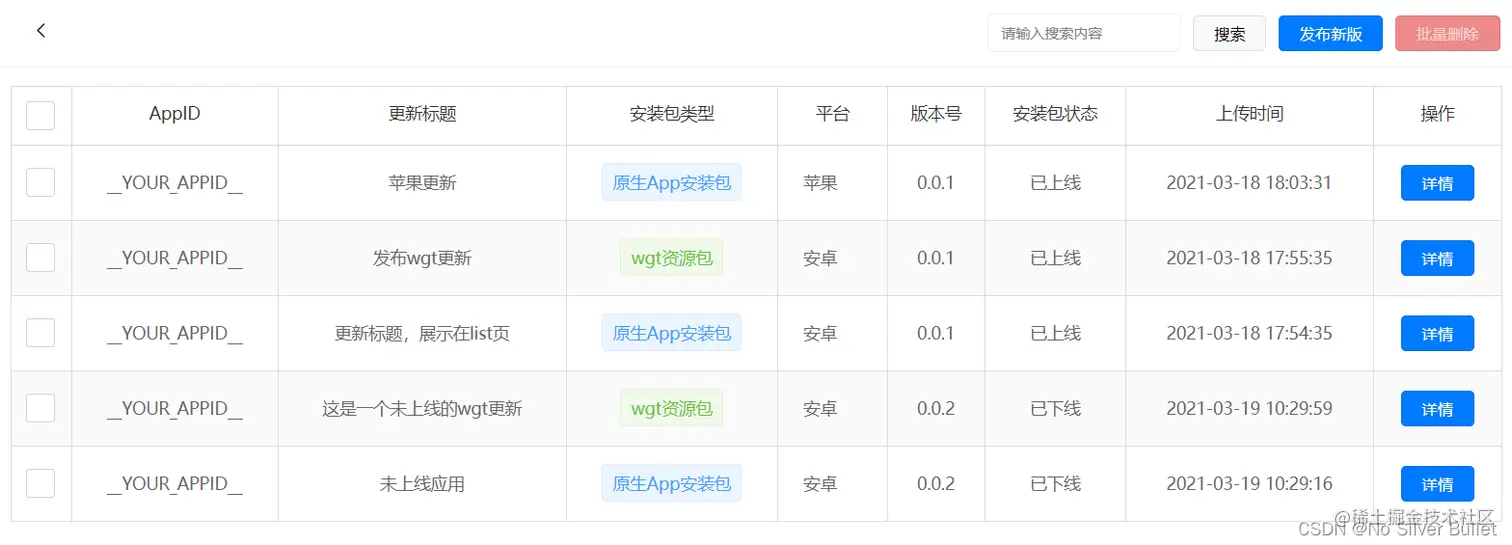Click the 平台 column header
Screen dimensions: 1512x545
point(832,114)
